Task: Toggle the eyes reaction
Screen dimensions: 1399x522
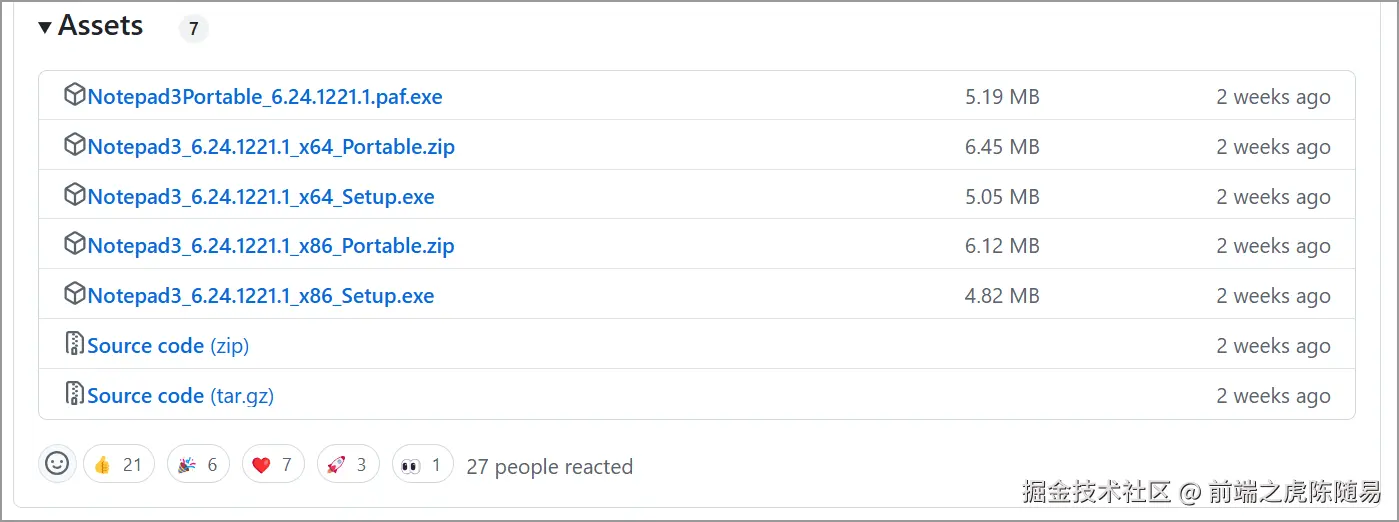Action: tap(422, 464)
